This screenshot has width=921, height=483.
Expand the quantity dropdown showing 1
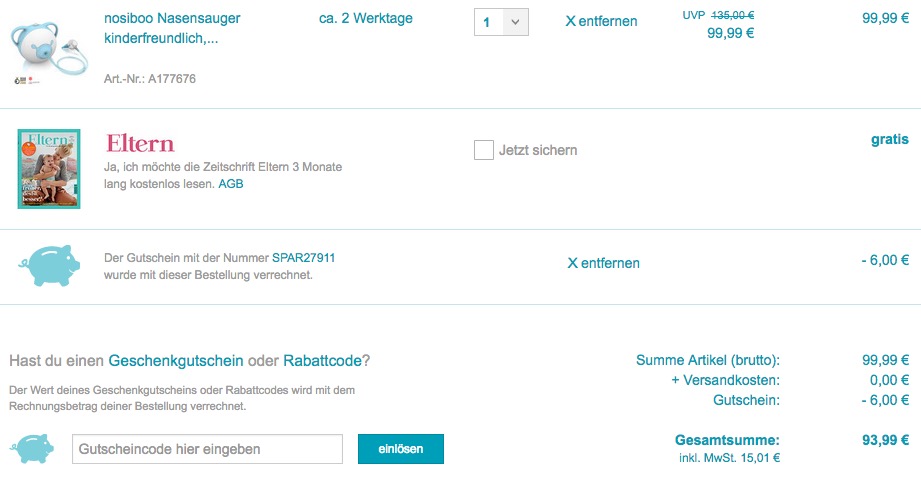[x=501, y=21]
